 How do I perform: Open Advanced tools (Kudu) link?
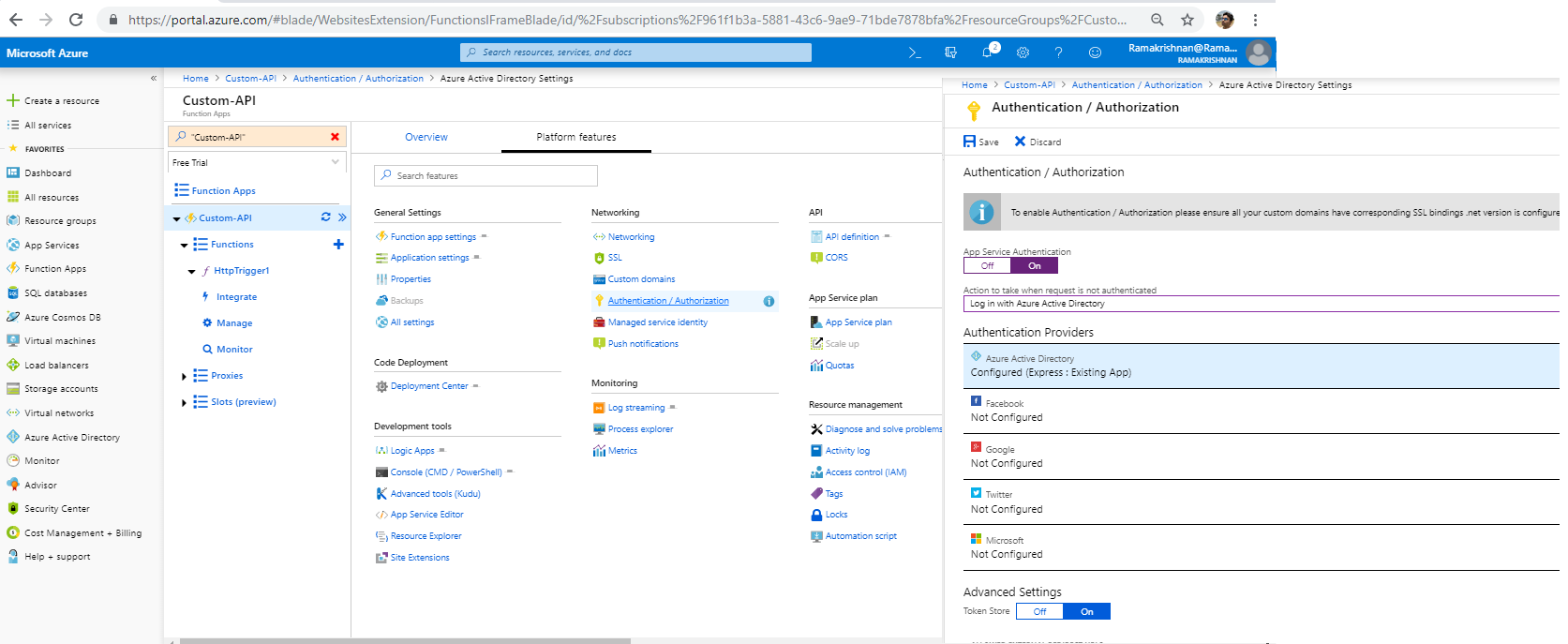(435, 494)
